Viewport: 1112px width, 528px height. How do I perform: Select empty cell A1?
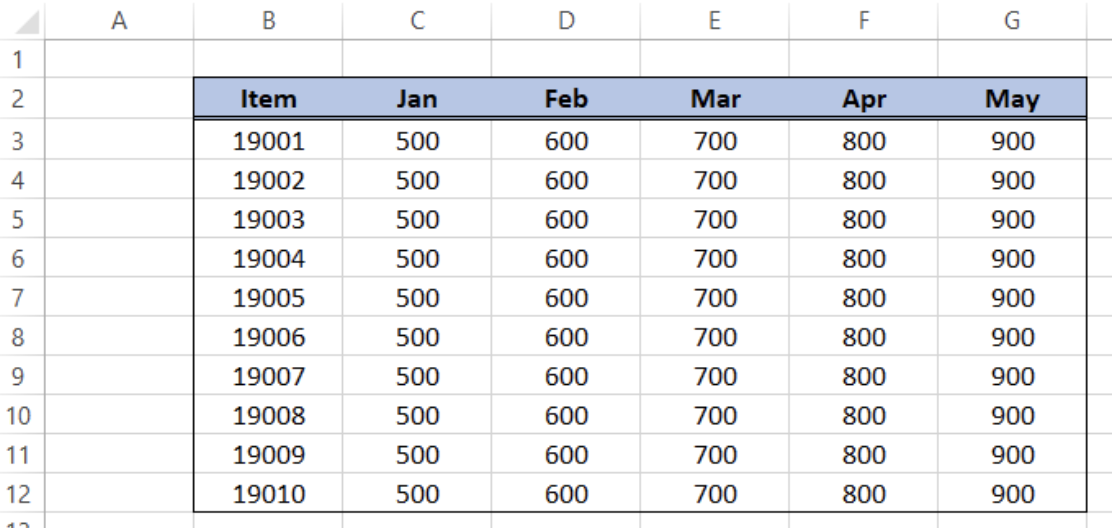pyautogui.click(x=119, y=58)
